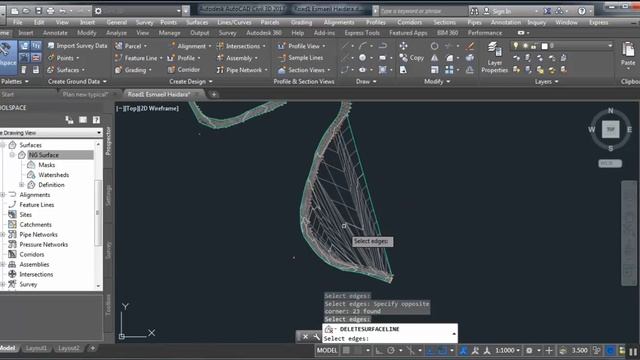Expand the Alignments tree node
This screenshot has height=360, width=640.
pos(2,195)
